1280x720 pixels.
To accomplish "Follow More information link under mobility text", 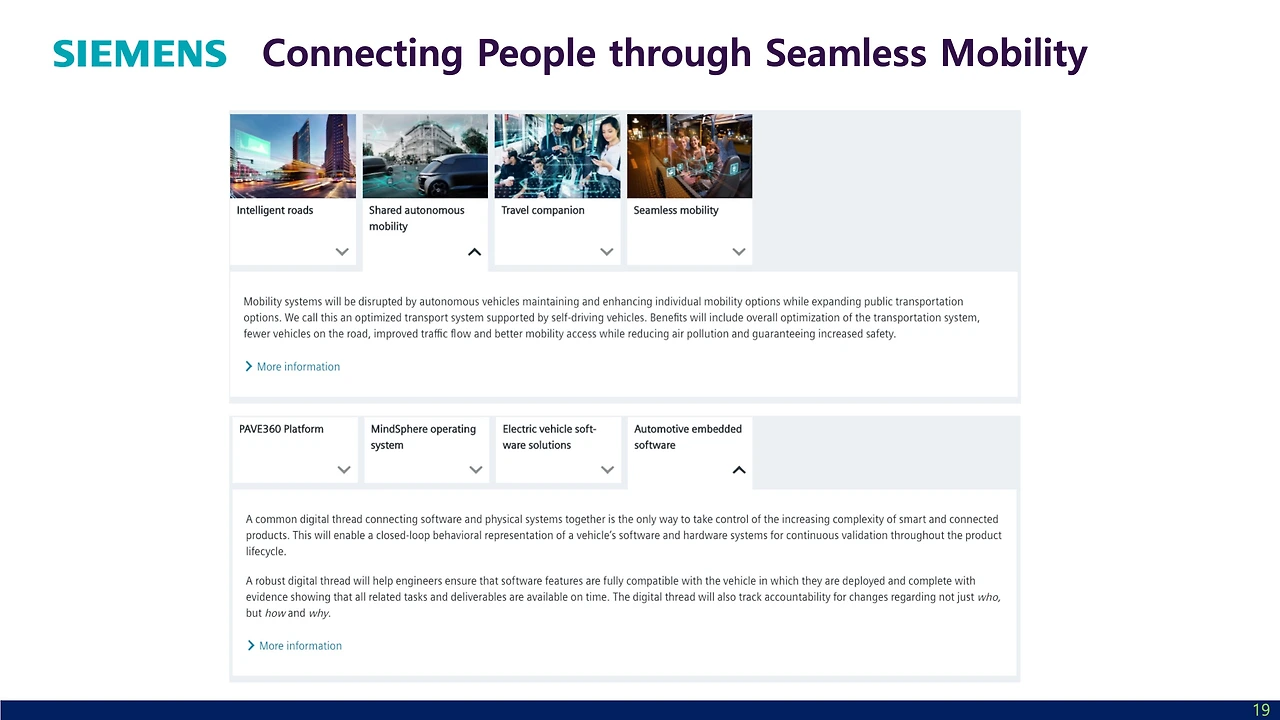I will [x=298, y=367].
